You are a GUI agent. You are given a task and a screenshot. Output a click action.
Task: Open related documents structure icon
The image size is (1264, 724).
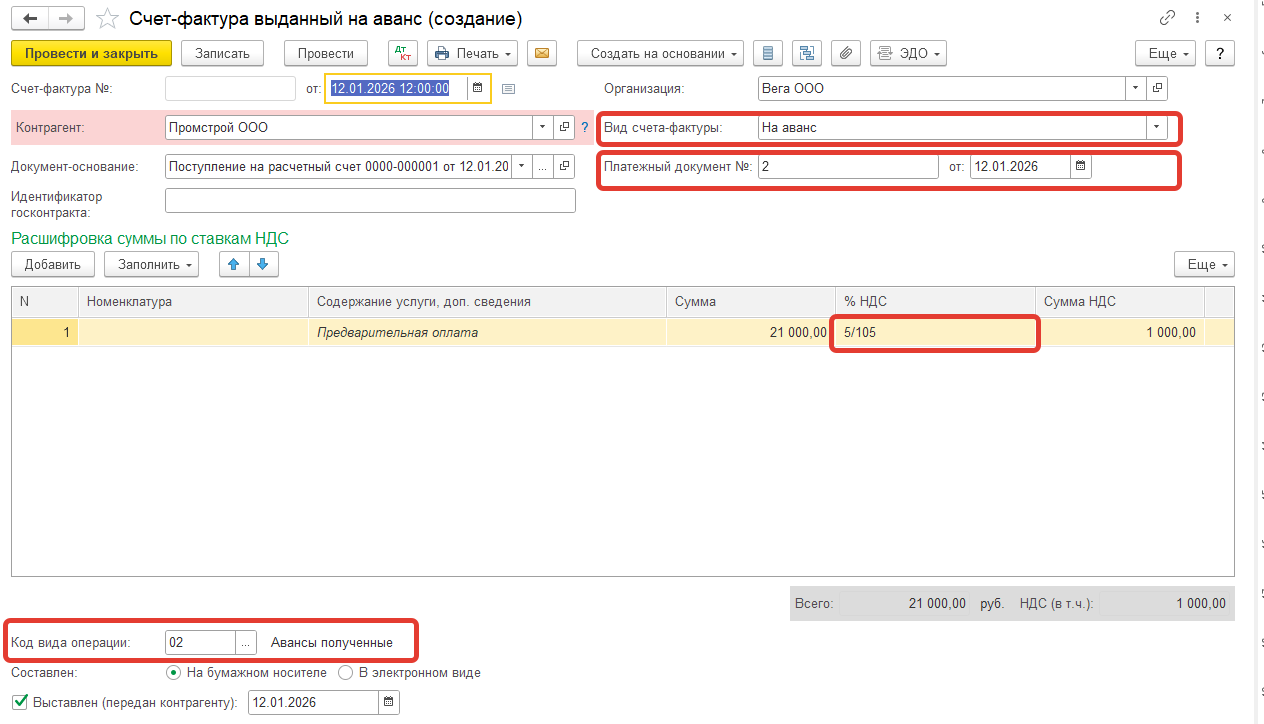point(807,53)
